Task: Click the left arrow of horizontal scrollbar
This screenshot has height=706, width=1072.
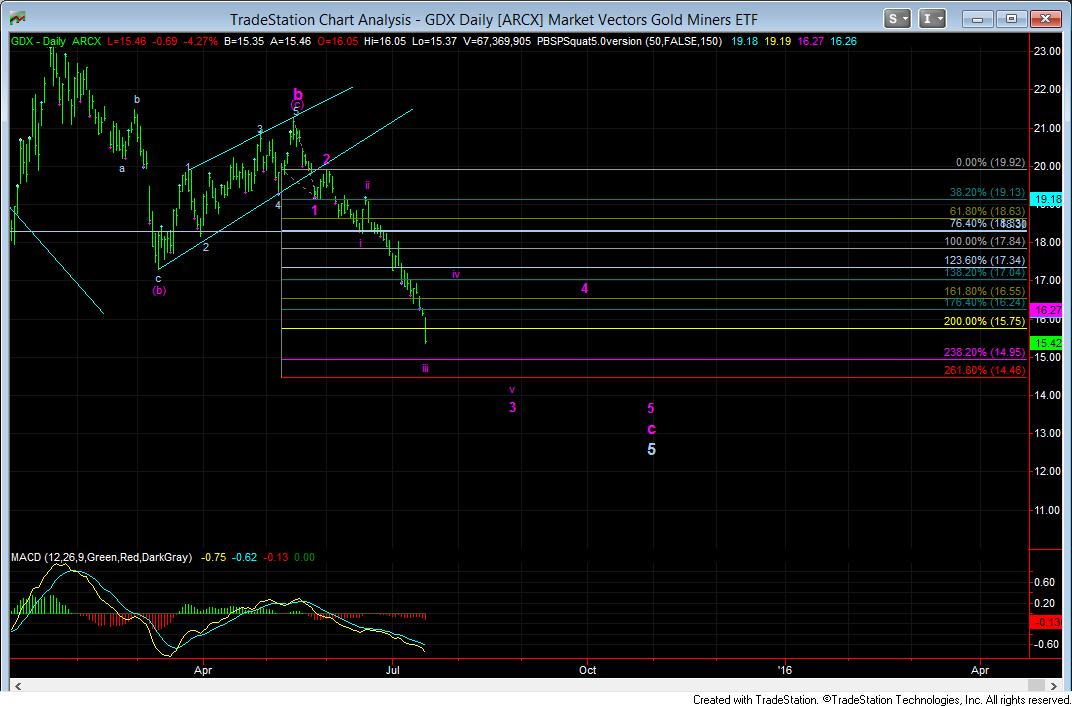Action: click(18, 684)
